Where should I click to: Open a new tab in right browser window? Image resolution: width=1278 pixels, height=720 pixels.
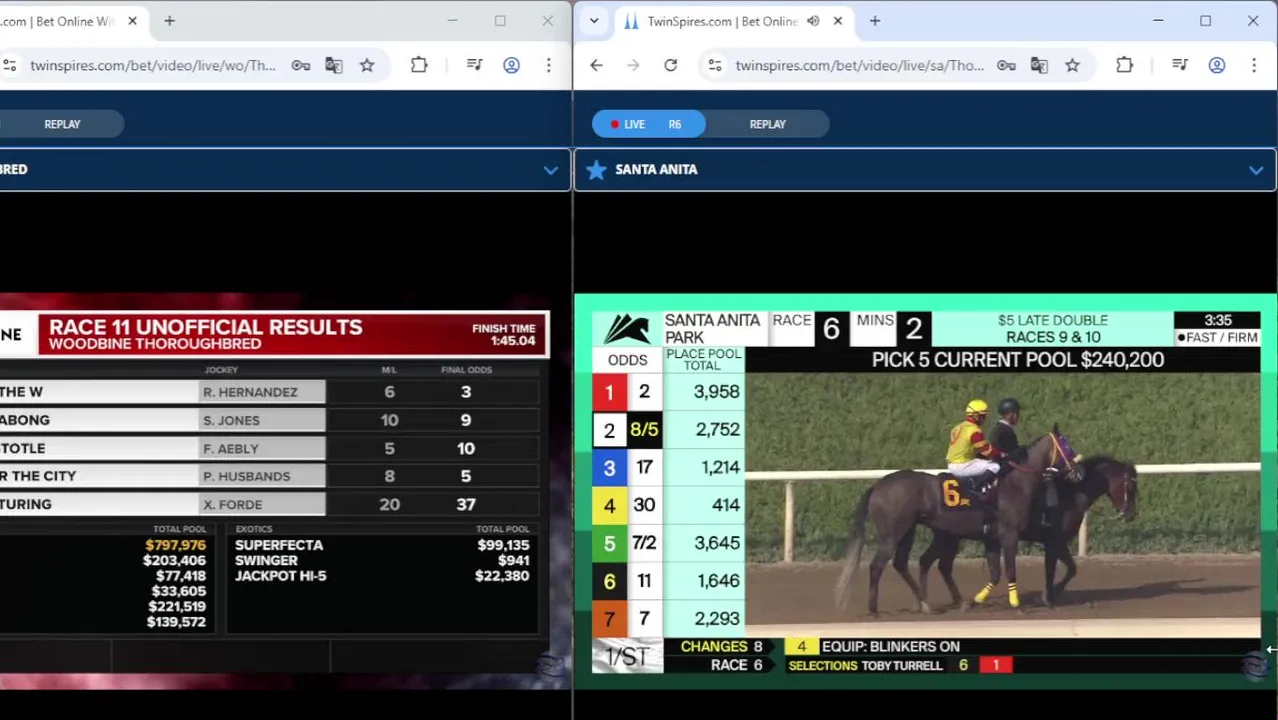[875, 21]
